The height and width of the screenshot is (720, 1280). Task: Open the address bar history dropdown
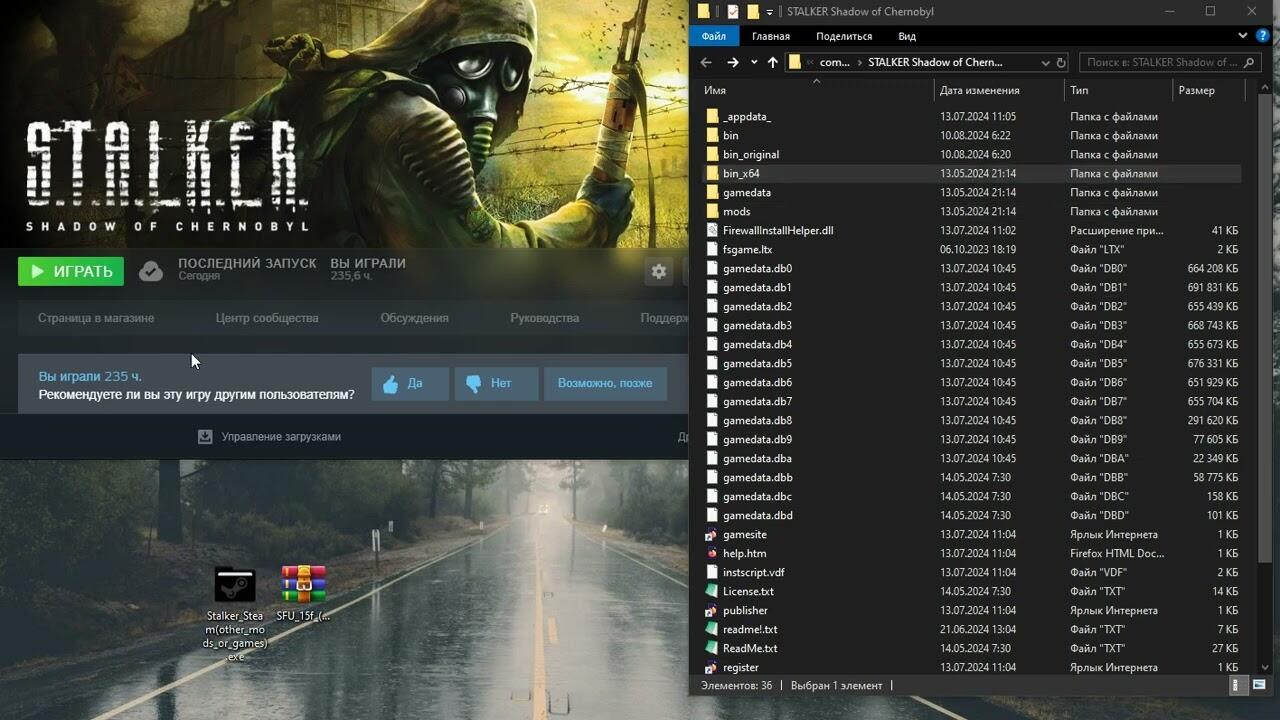(1044, 62)
